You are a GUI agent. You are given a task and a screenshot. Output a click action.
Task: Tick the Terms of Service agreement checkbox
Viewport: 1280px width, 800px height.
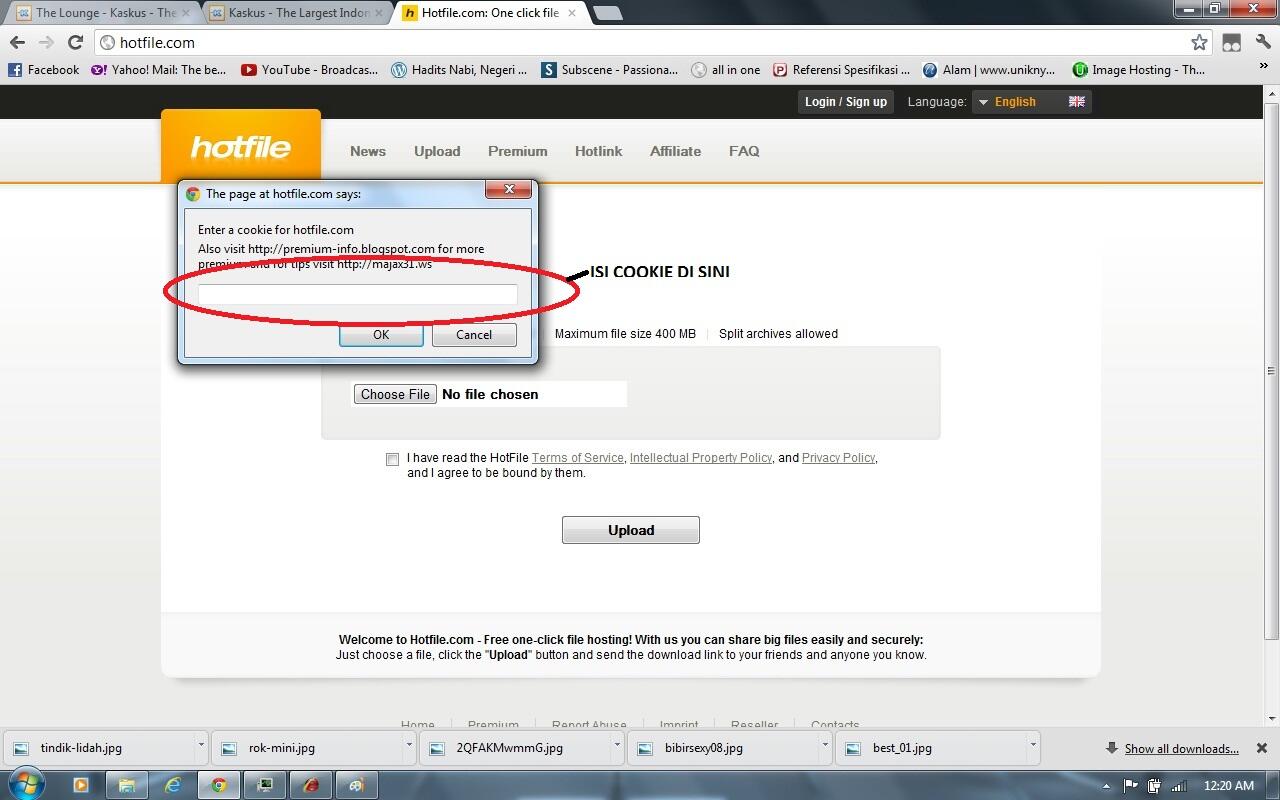[x=392, y=459]
